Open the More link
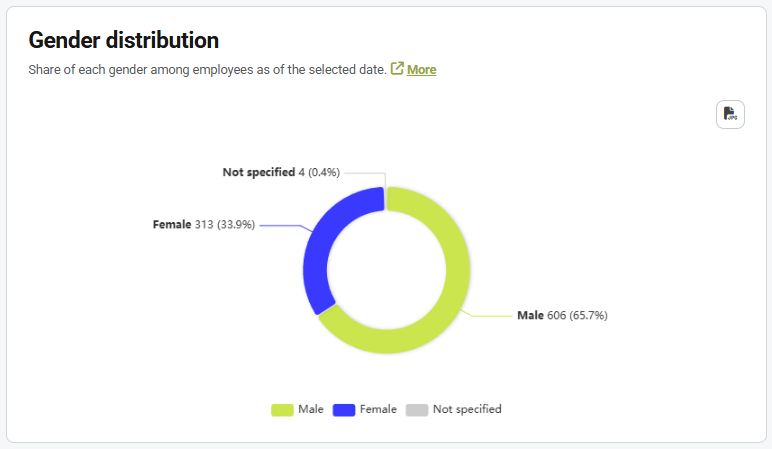Viewport: 772px width, 449px height. tap(421, 70)
